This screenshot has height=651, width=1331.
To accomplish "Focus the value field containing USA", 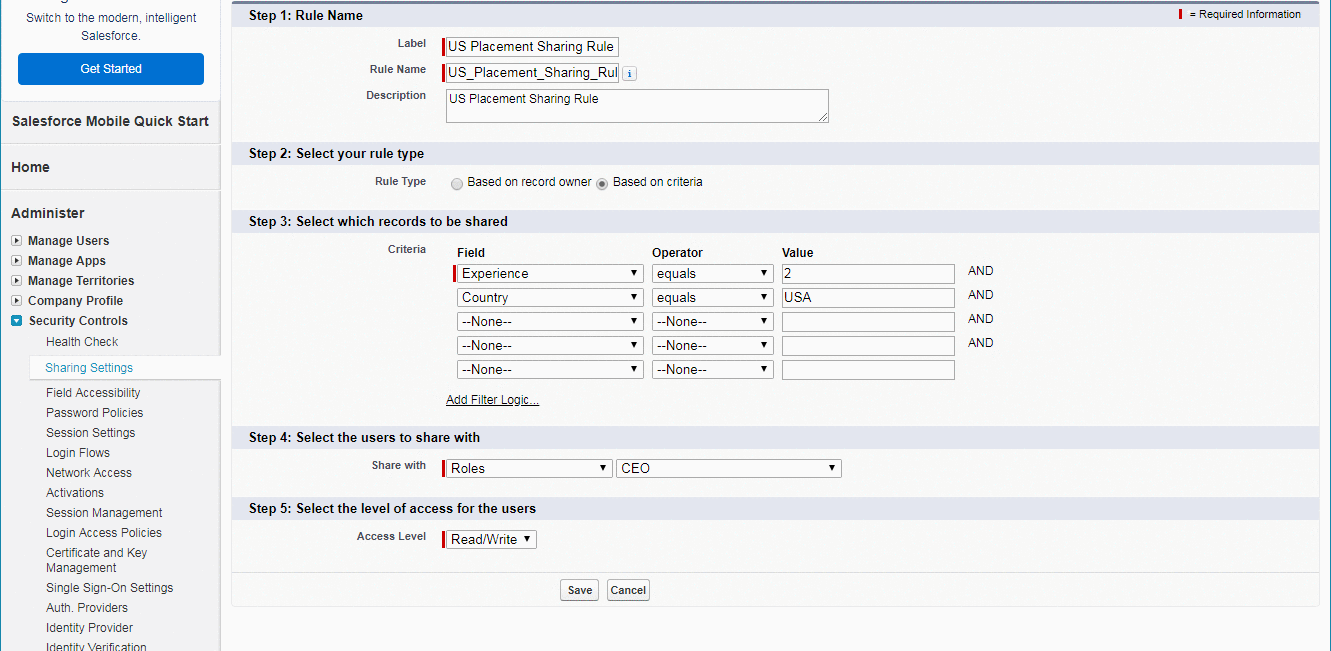I will (x=867, y=298).
